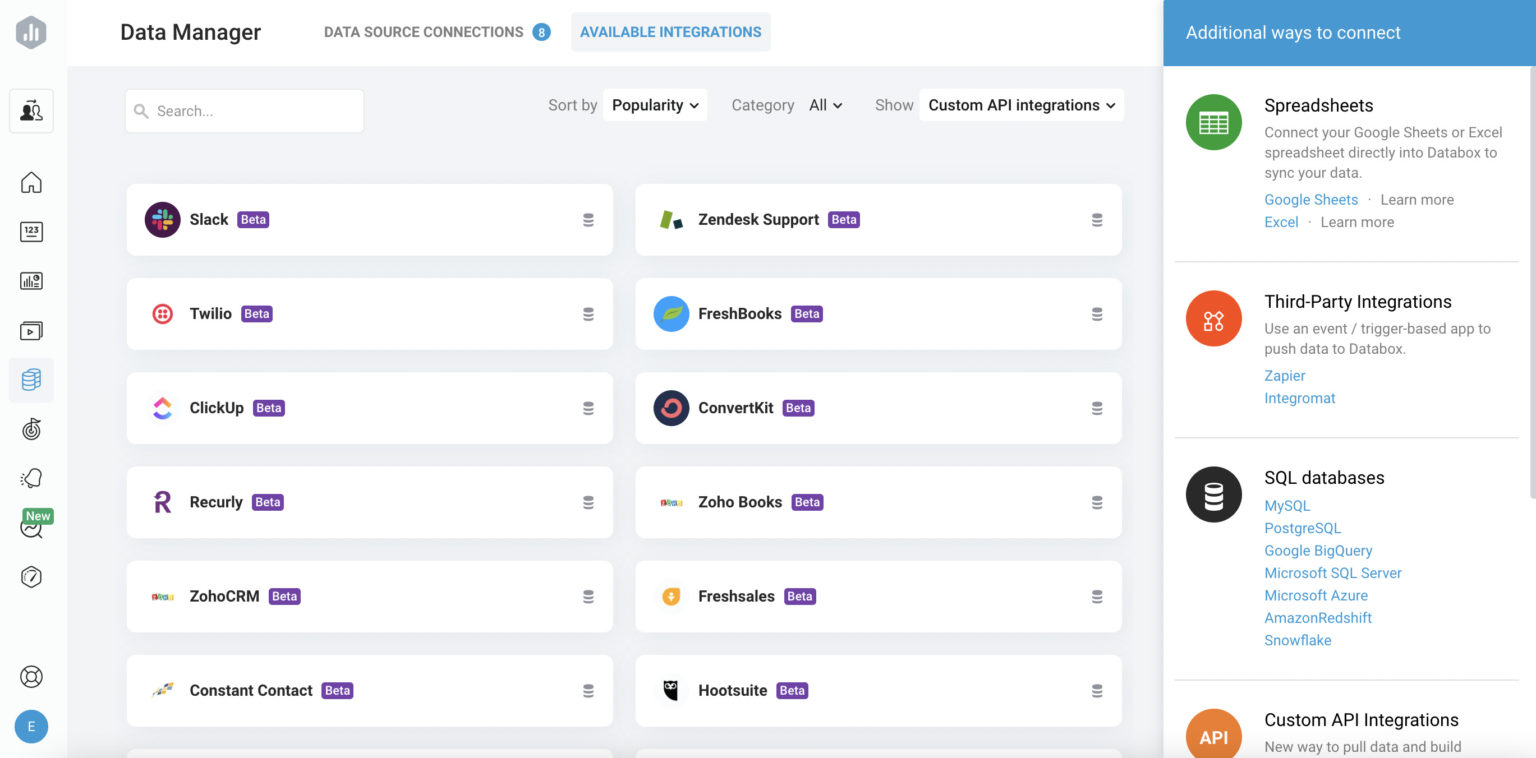1536x758 pixels.
Task: Open the Dashboards panel icon
Action: tap(31, 281)
